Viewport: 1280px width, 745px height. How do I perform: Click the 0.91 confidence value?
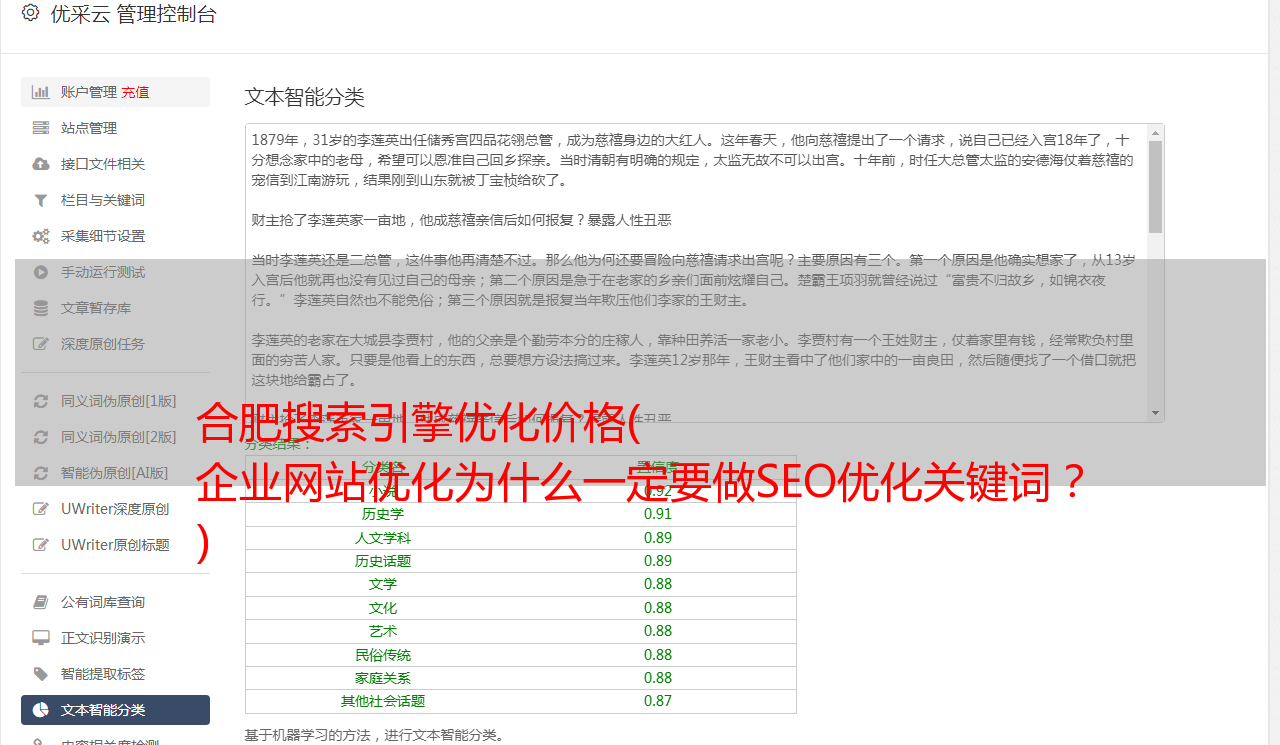pyautogui.click(x=658, y=514)
